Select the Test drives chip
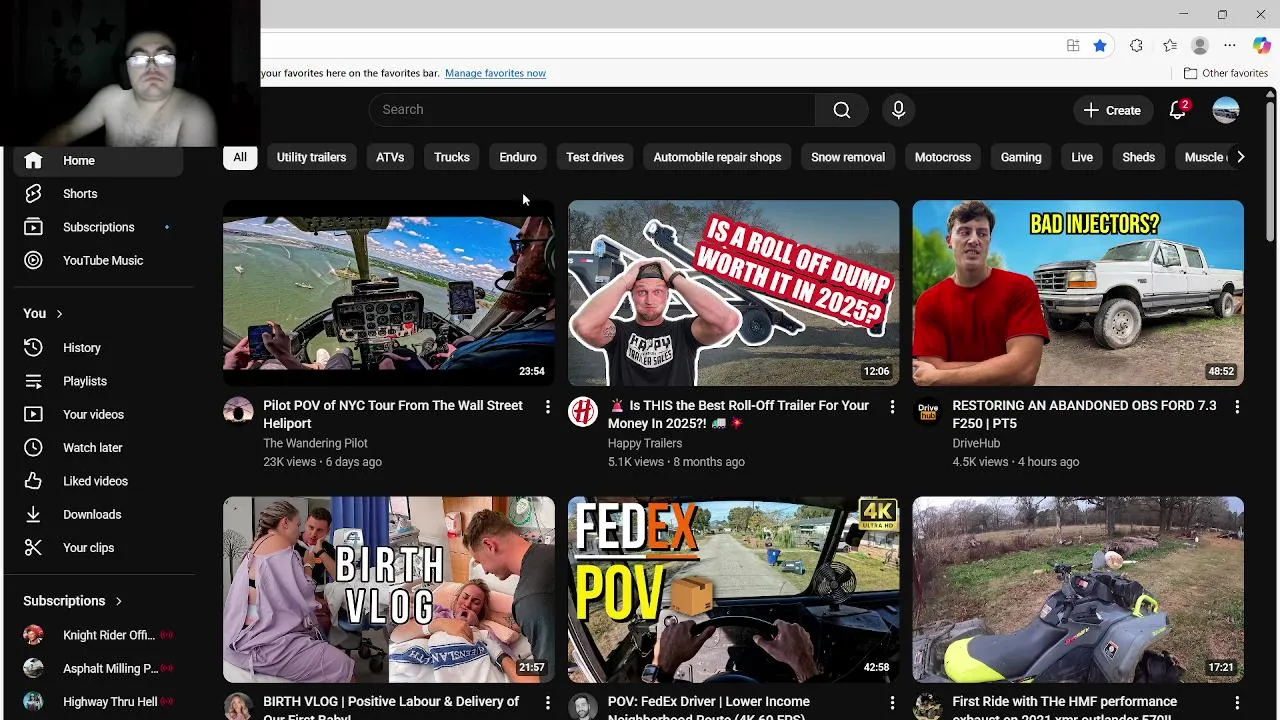 [x=595, y=157]
